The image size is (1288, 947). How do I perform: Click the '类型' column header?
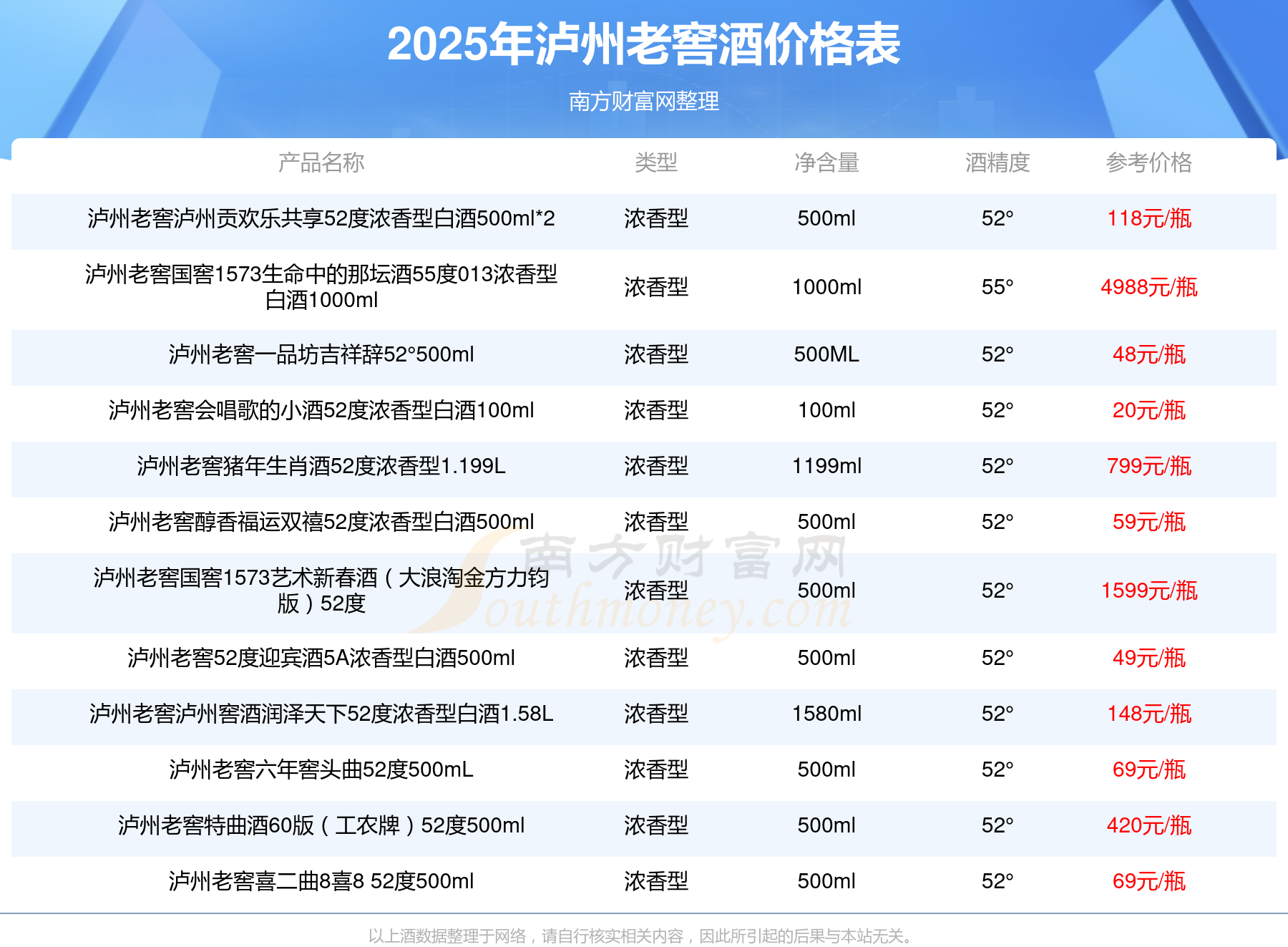[x=656, y=162]
